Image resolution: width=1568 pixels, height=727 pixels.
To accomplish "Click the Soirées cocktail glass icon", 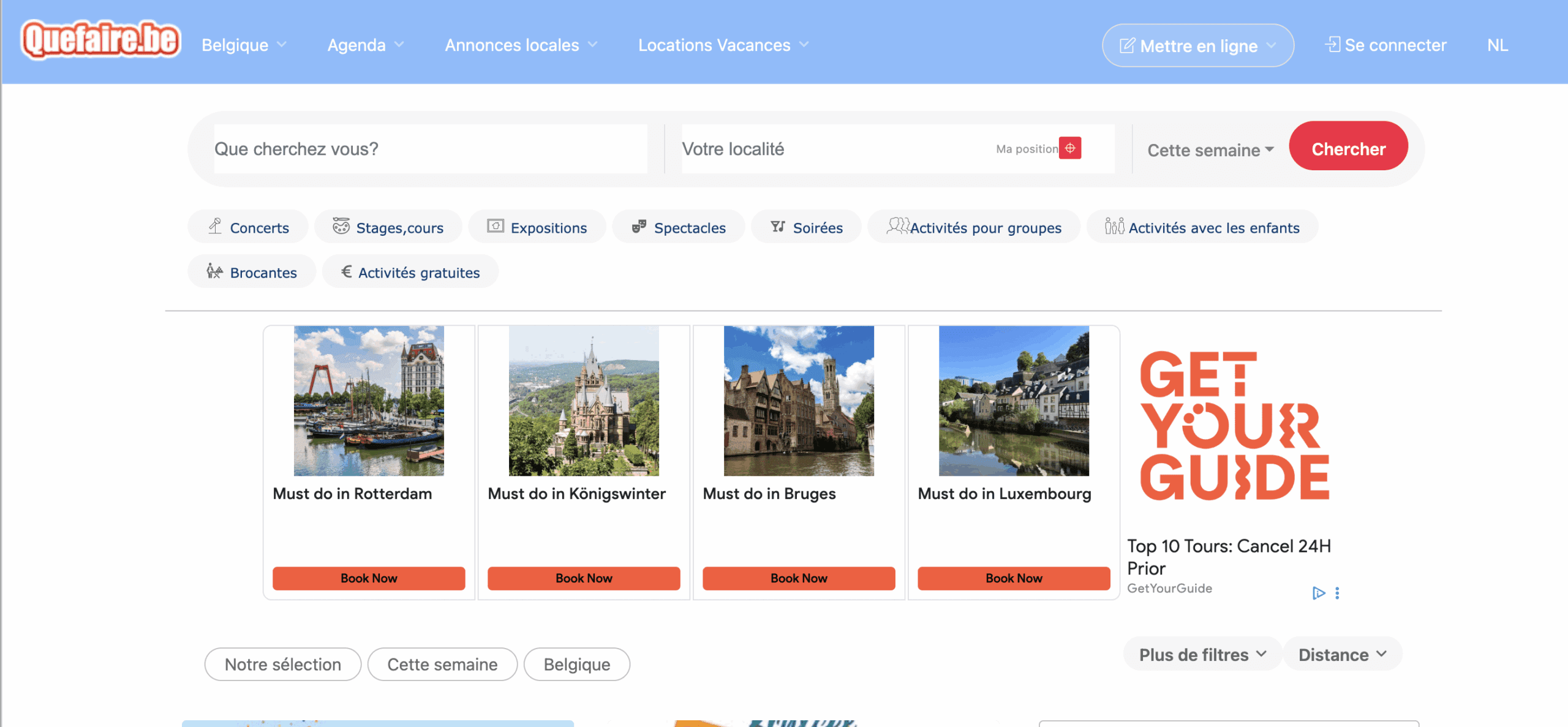I will (777, 227).
